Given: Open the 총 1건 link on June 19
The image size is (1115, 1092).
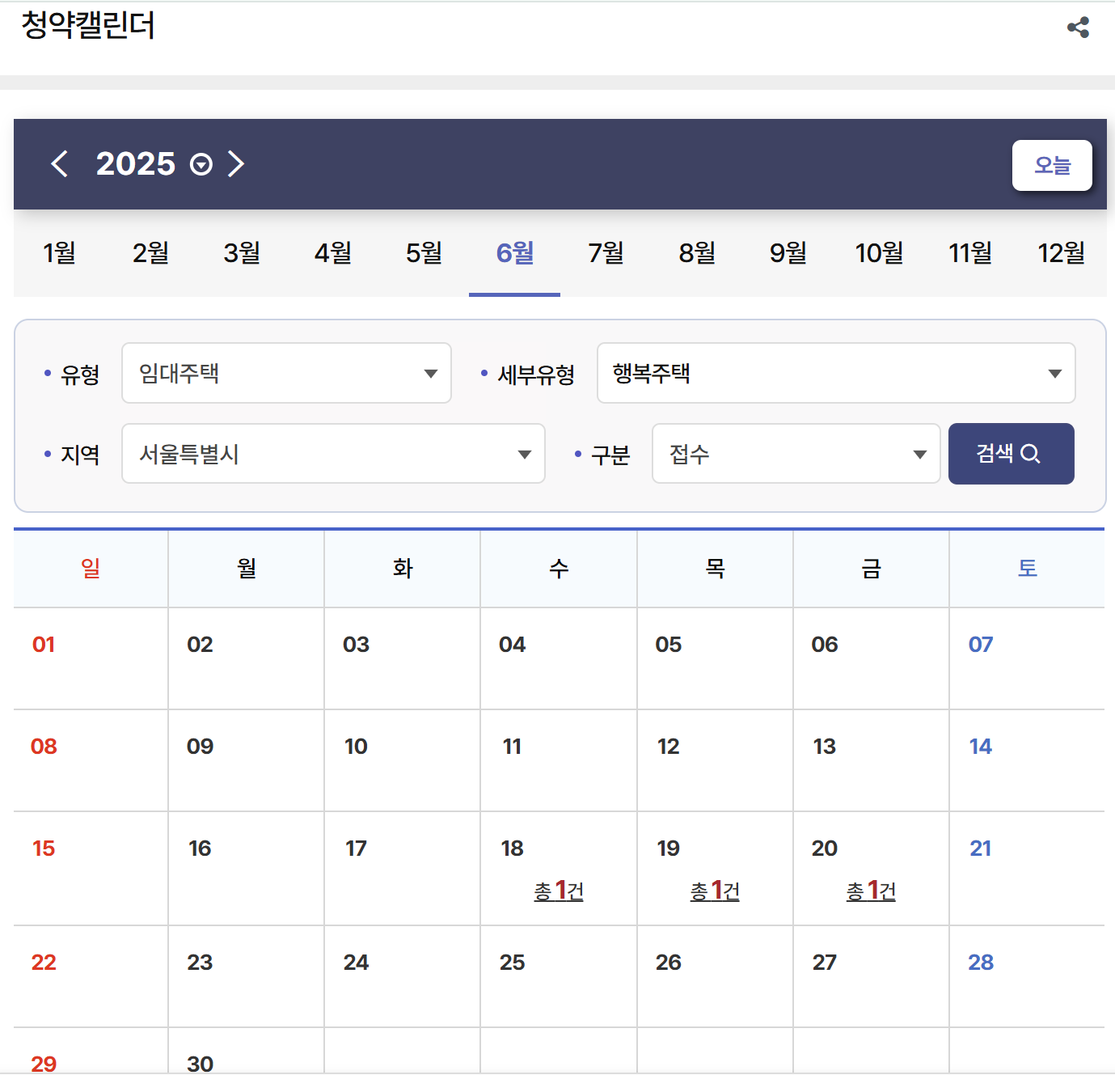Looking at the screenshot, I should (715, 891).
